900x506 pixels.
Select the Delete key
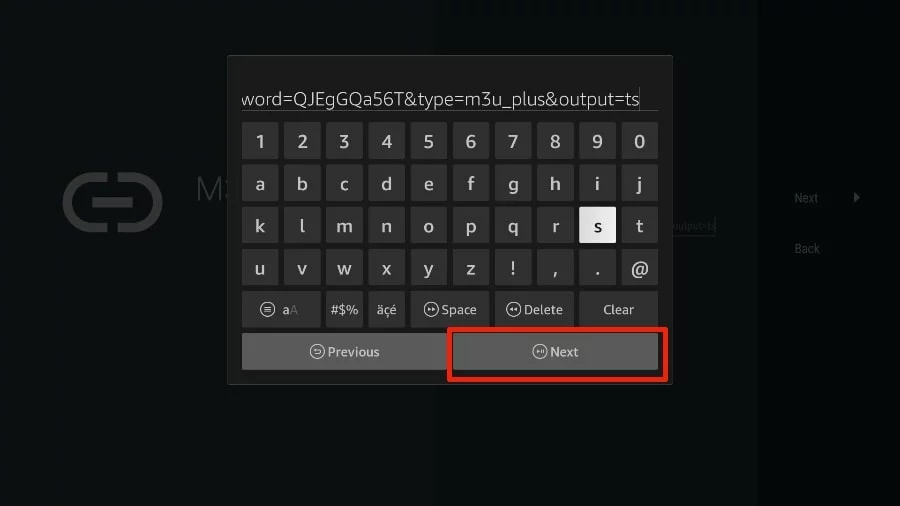[x=534, y=309]
